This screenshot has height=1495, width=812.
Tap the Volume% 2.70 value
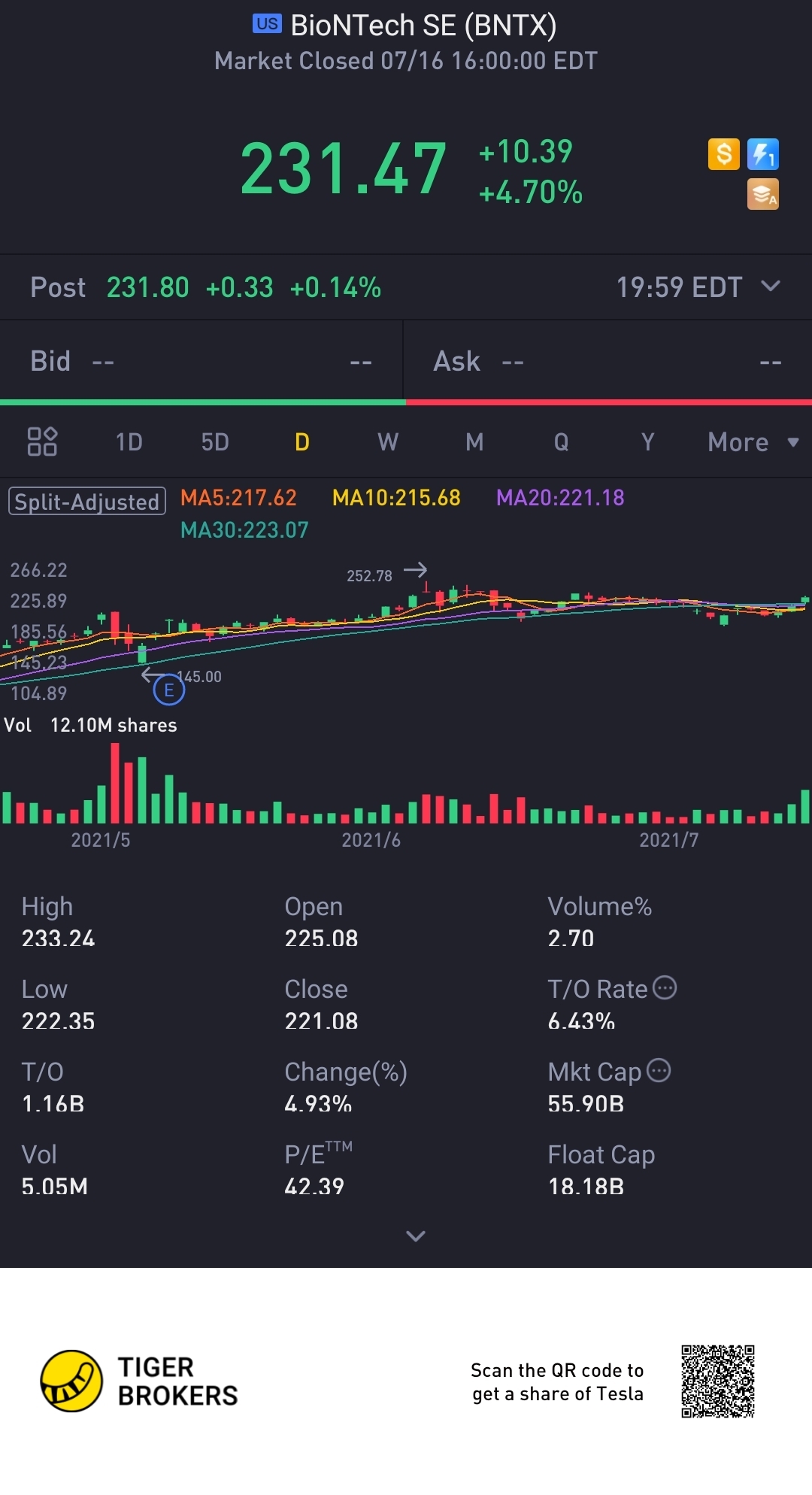pyautogui.click(x=571, y=938)
